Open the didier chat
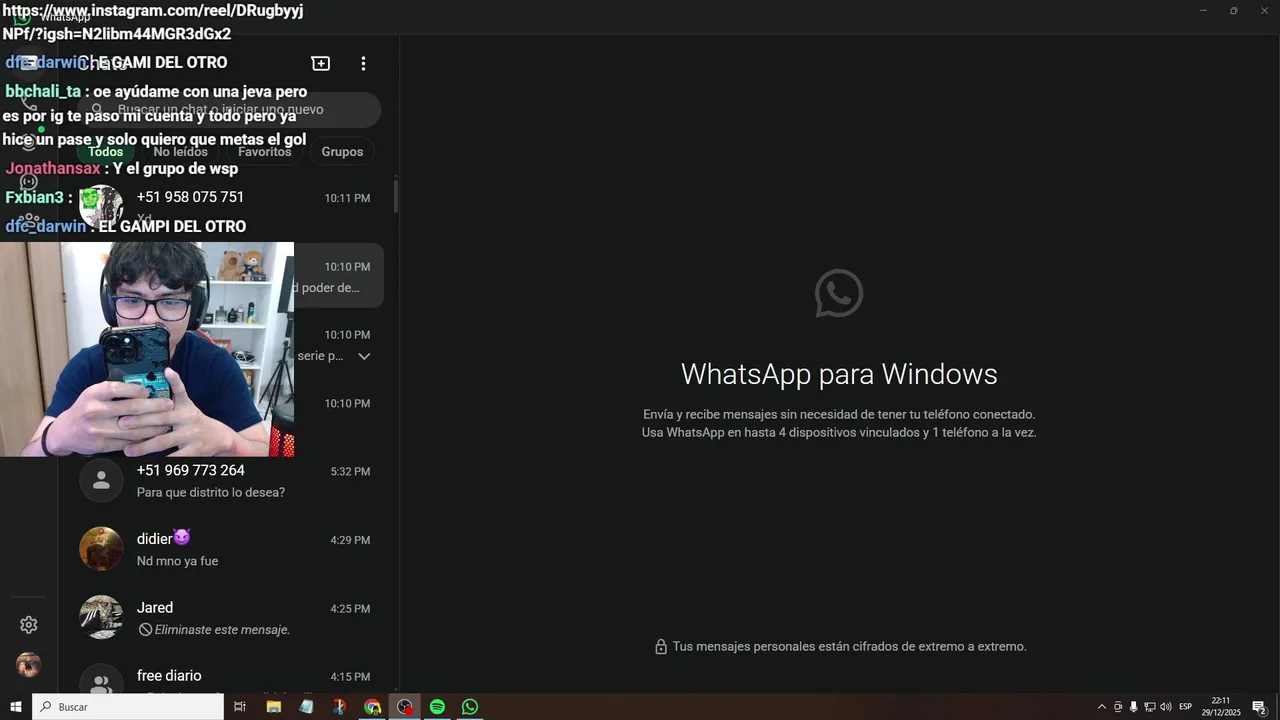The width and height of the screenshot is (1280, 720). [x=230, y=549]
